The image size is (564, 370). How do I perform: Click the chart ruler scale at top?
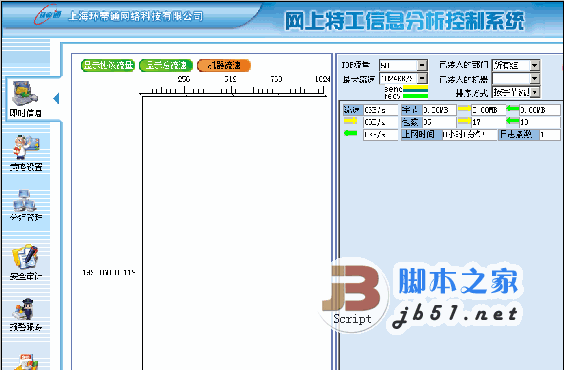tap(233, 86)
